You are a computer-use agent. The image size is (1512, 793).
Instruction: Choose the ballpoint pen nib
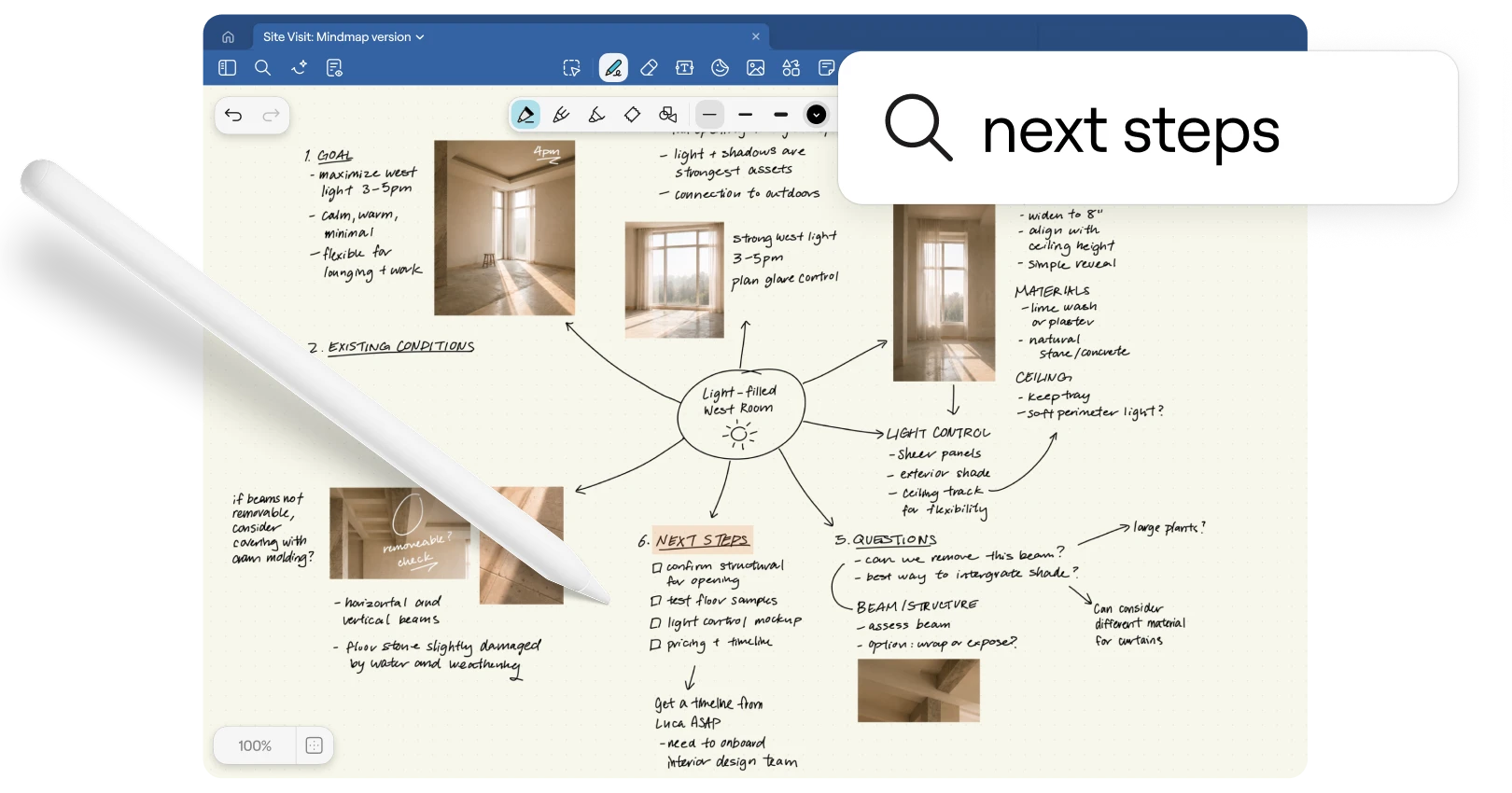point(525,115)
